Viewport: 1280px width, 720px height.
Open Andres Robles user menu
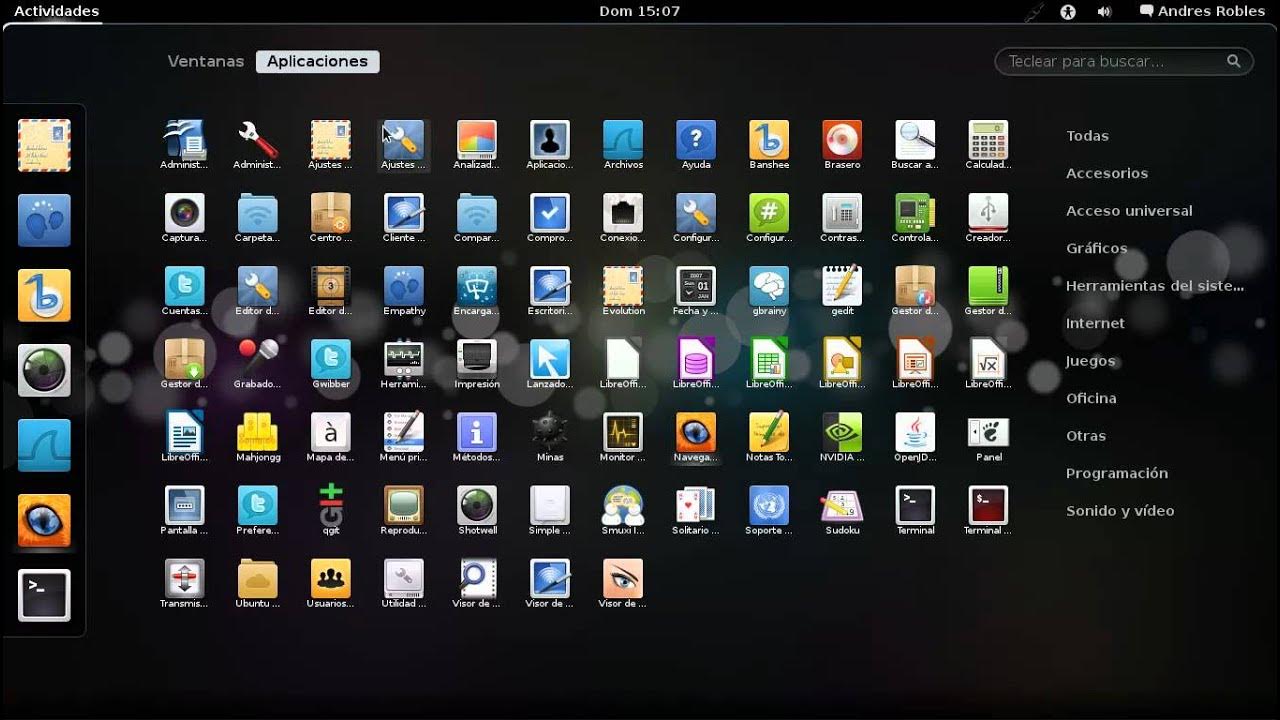click(x=1203, y=11)
